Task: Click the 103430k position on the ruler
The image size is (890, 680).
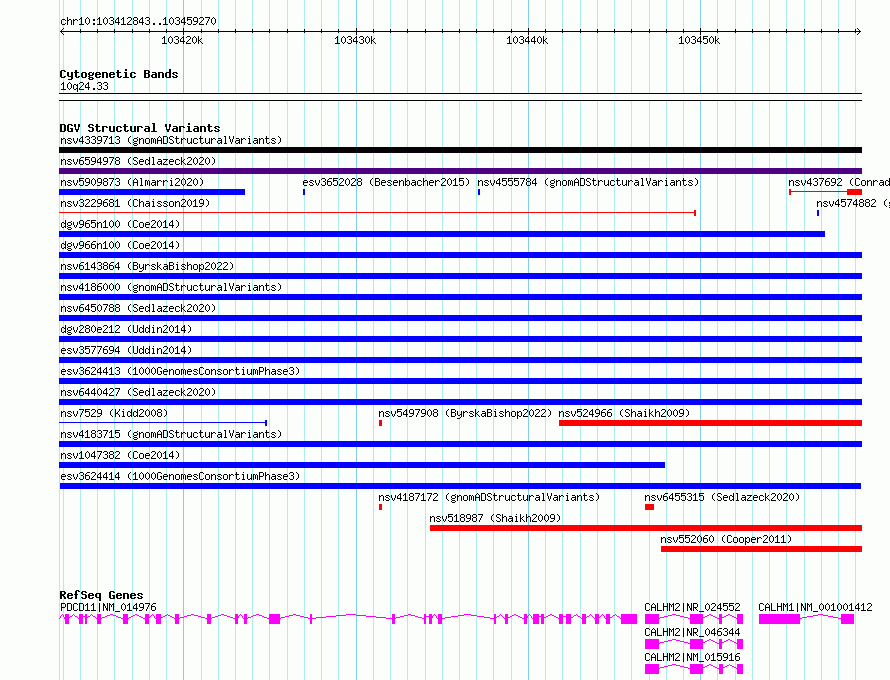Action: tap(354, 40)
